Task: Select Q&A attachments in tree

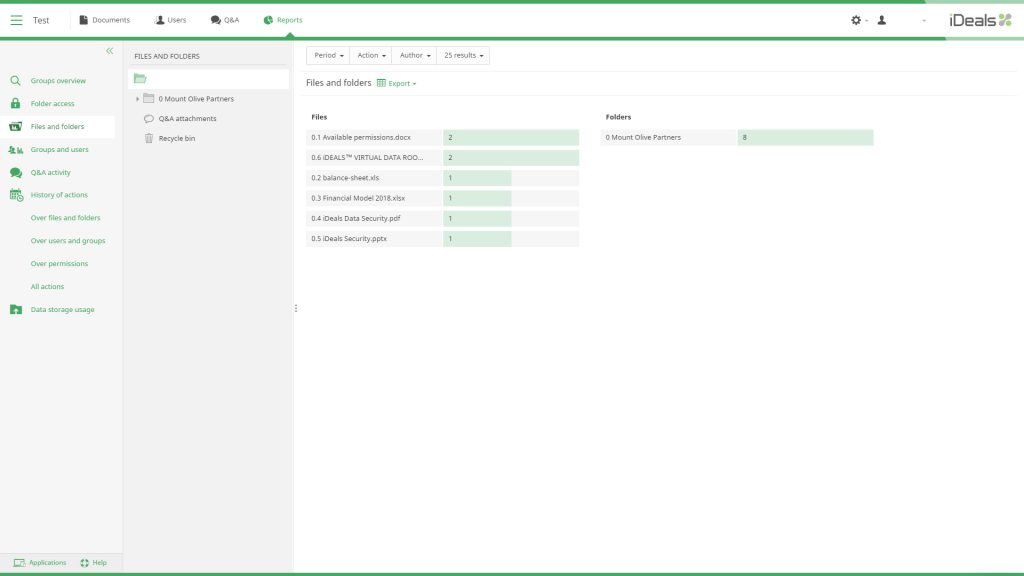Action: click(187, 119)
